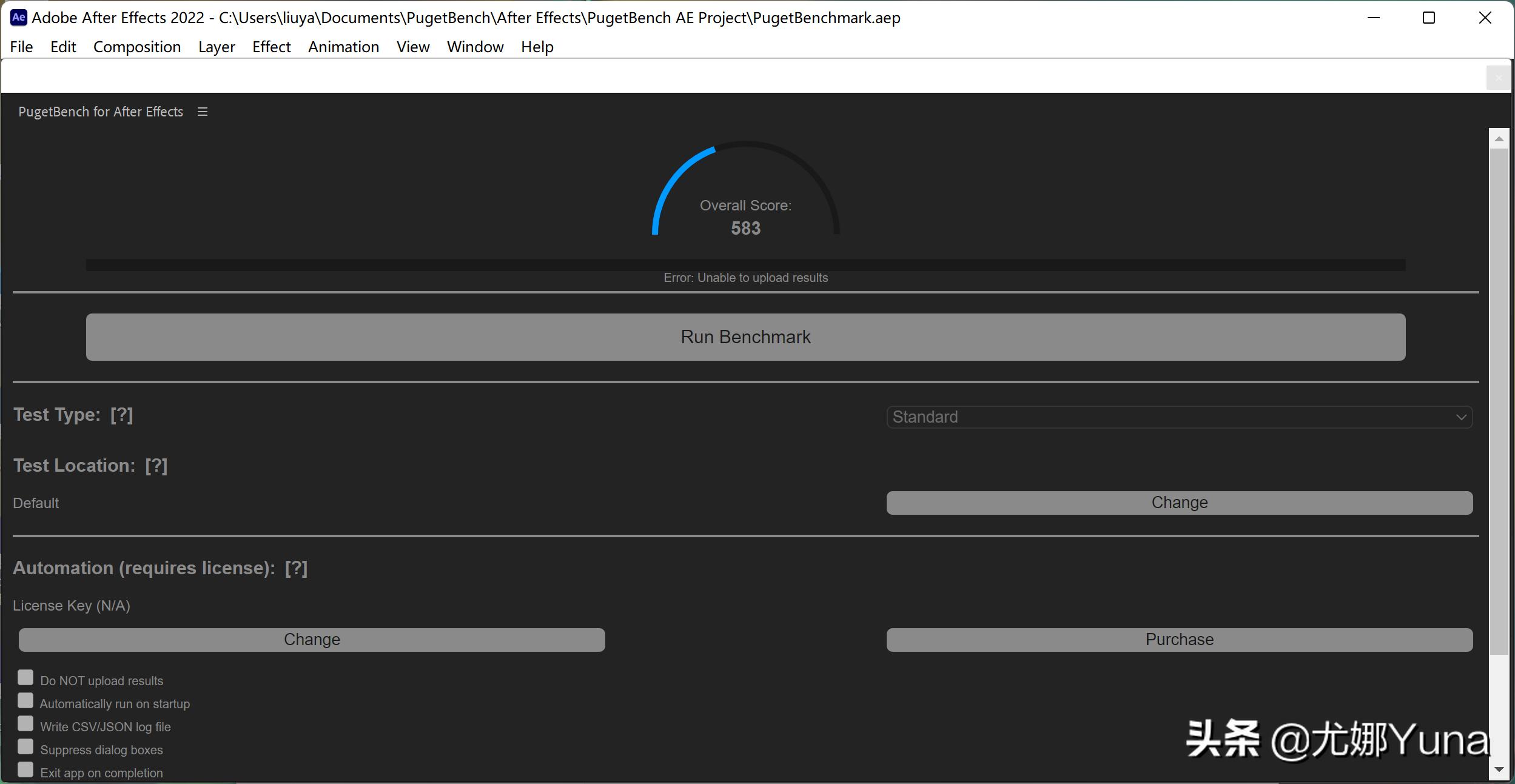The height and width of the screenshot is (784, 1515).
Task: Open the Composition menu
Action: (x=137, y=47)
